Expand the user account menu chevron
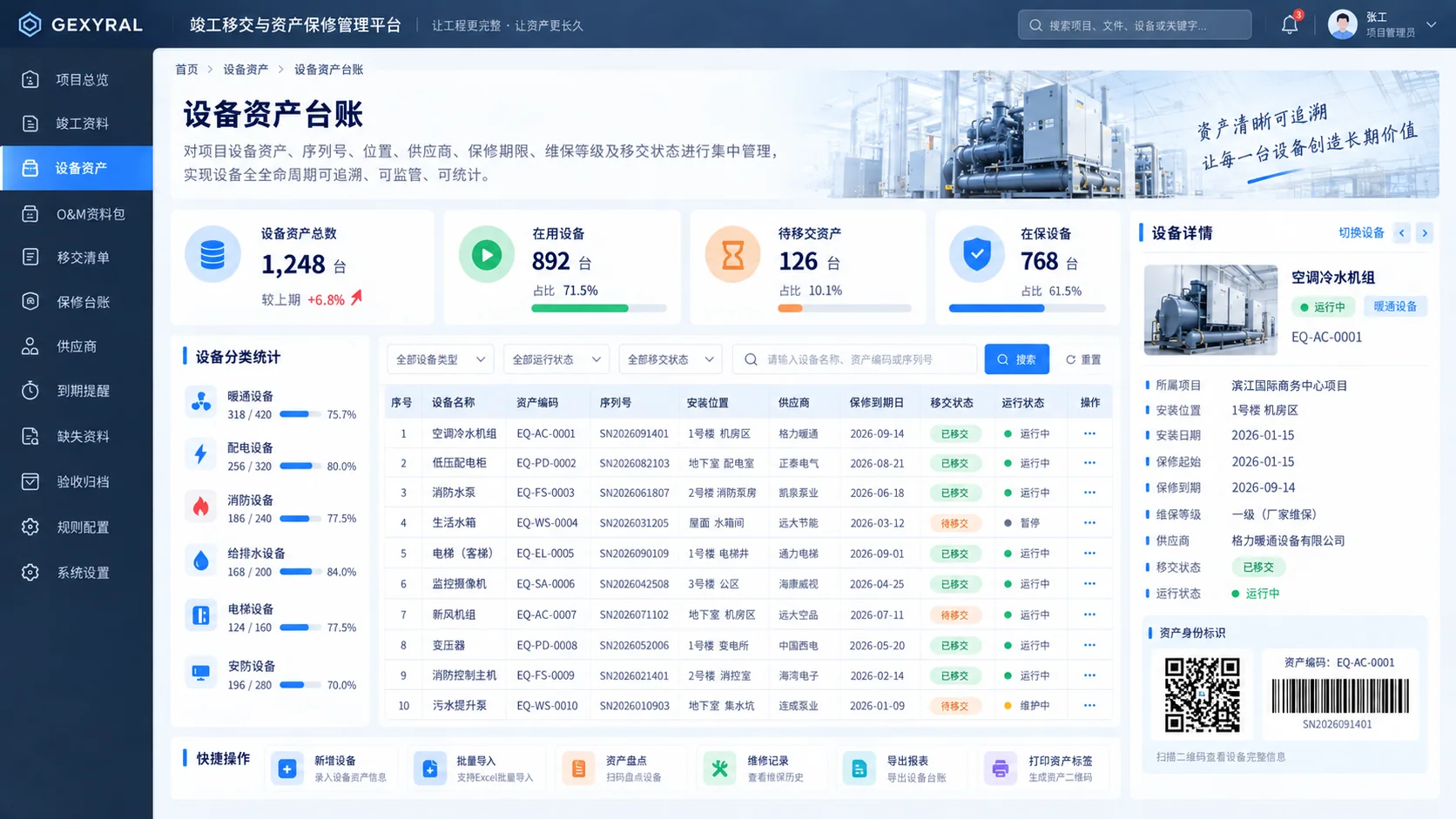Screen dimensions: 1456x819 pyautogui.click(x=1432, y=24)
